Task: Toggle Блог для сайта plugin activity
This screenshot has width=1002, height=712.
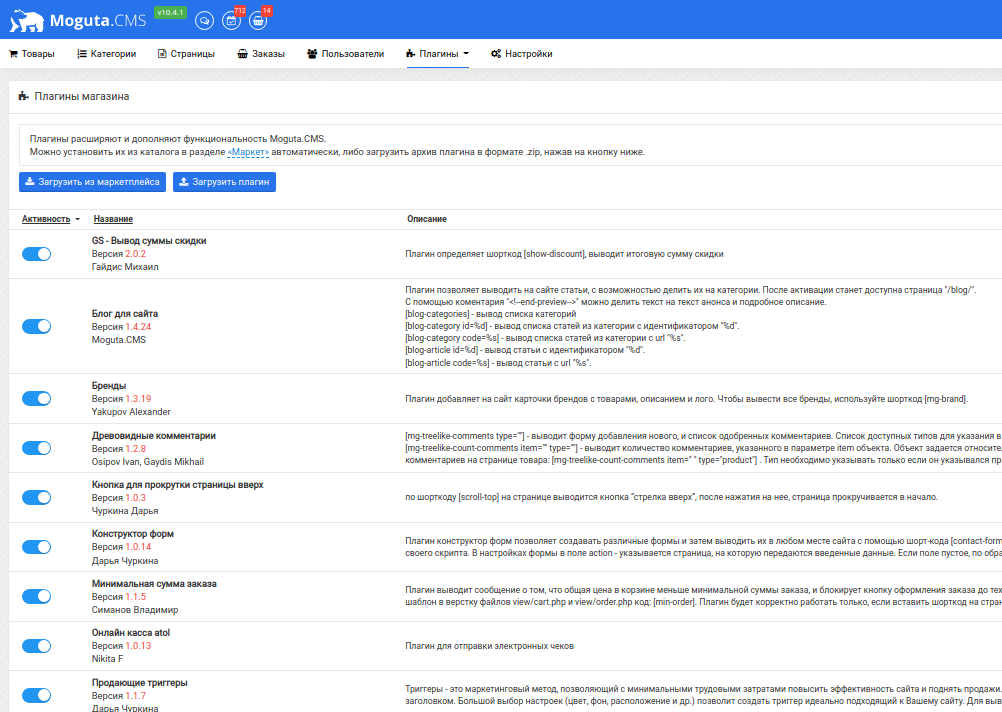Action: 36,327
